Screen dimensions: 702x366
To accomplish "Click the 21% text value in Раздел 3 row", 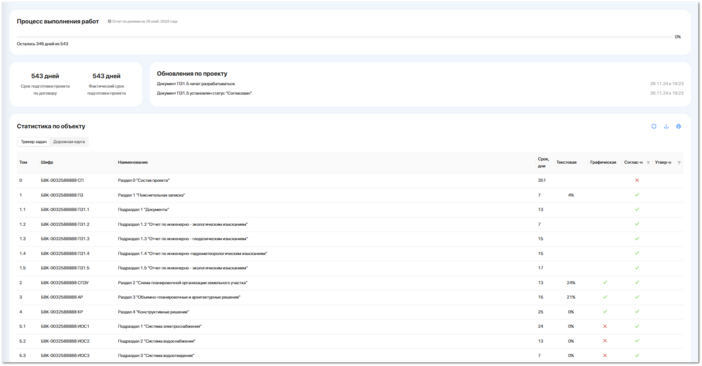I will coord(571,297).
